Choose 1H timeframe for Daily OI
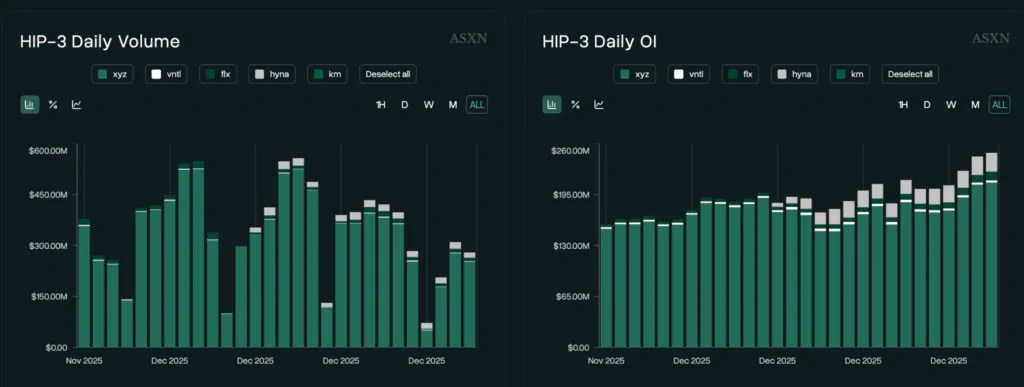Screen dimensions: 1024x387 click(x=903, y=105)
